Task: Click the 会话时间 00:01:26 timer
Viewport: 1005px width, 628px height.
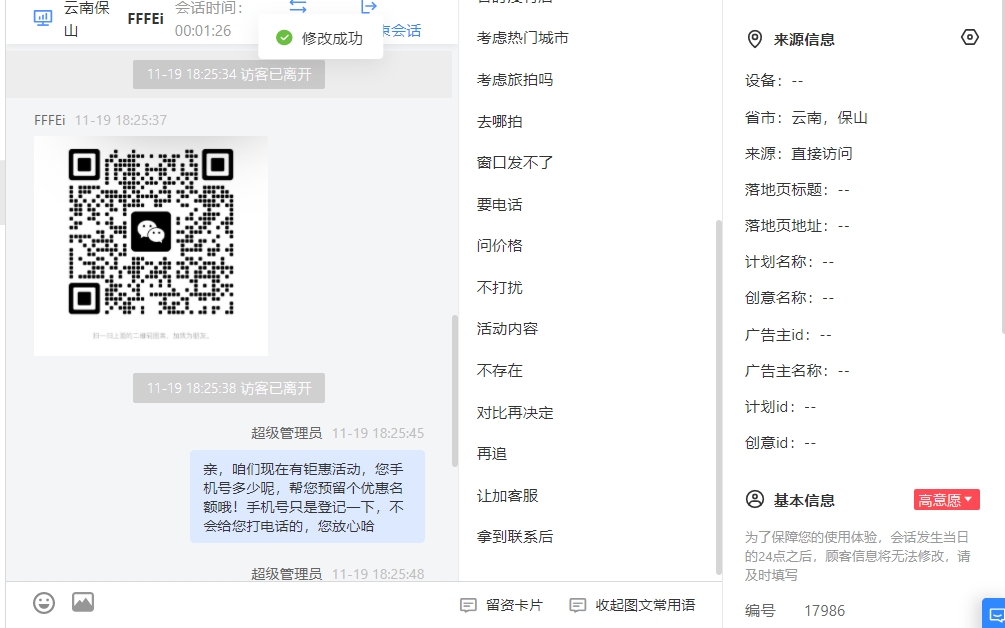Action: (209, 19)
